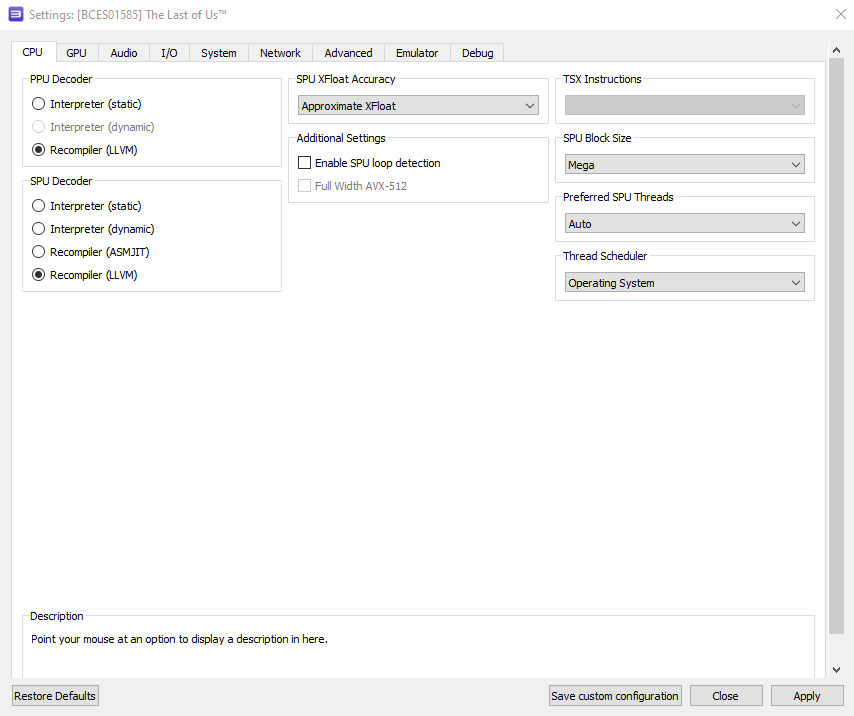Open the Debug tab

tap(477, 53)
